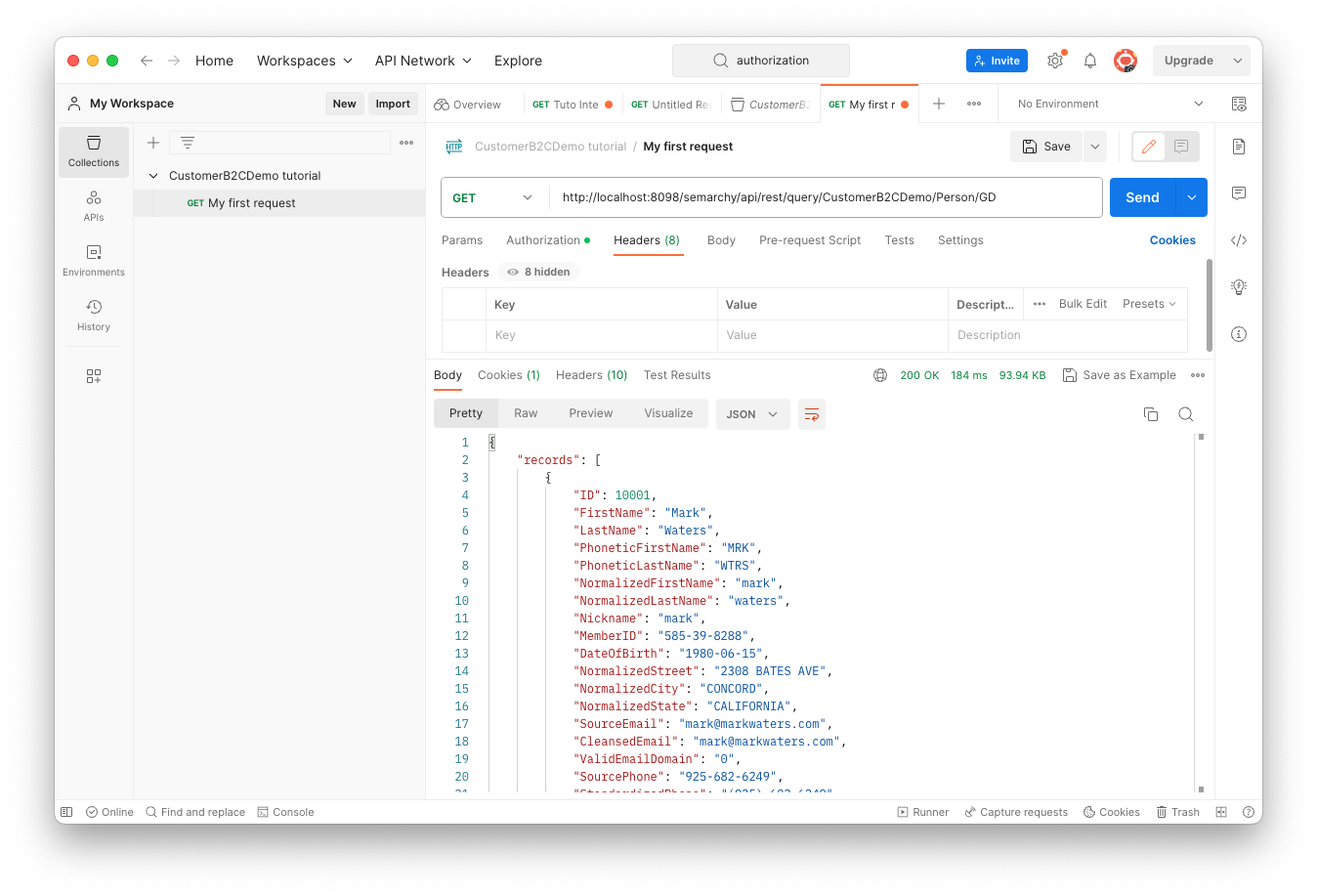Viewport: 1317px width, 896px height.
Task: Click the Send button
Action: pos(1142,197)
